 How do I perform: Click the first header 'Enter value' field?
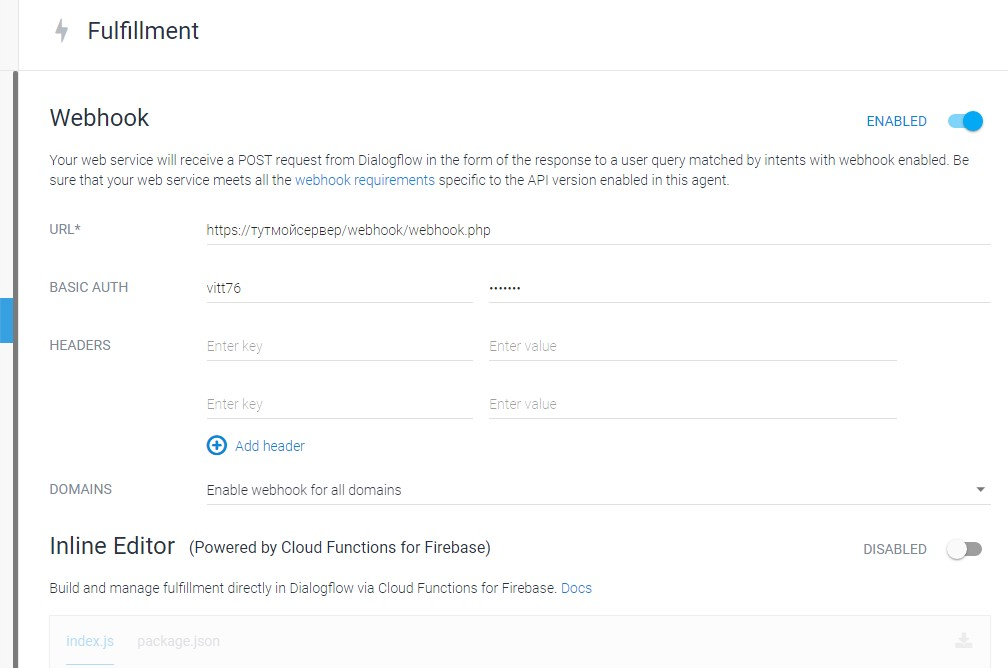click(692, 346)
